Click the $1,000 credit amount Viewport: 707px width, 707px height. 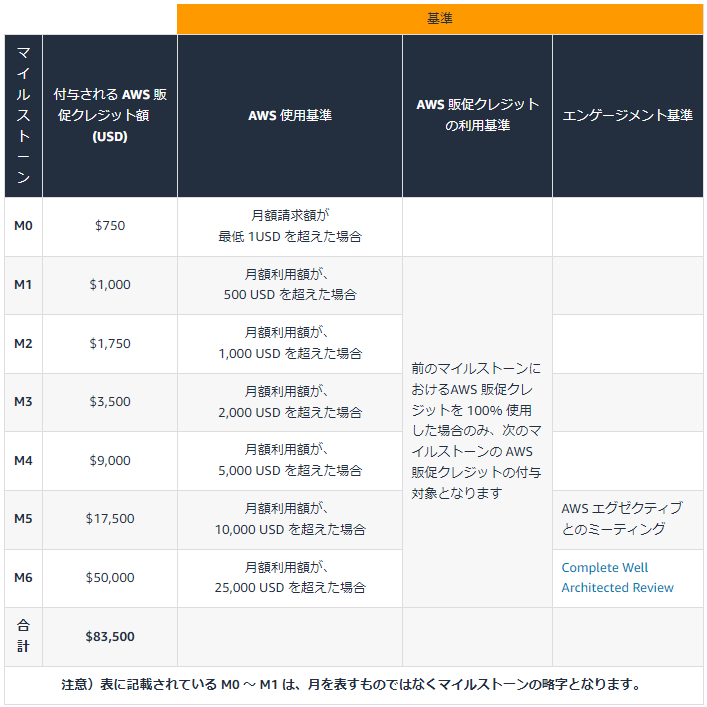click(110, 285)
